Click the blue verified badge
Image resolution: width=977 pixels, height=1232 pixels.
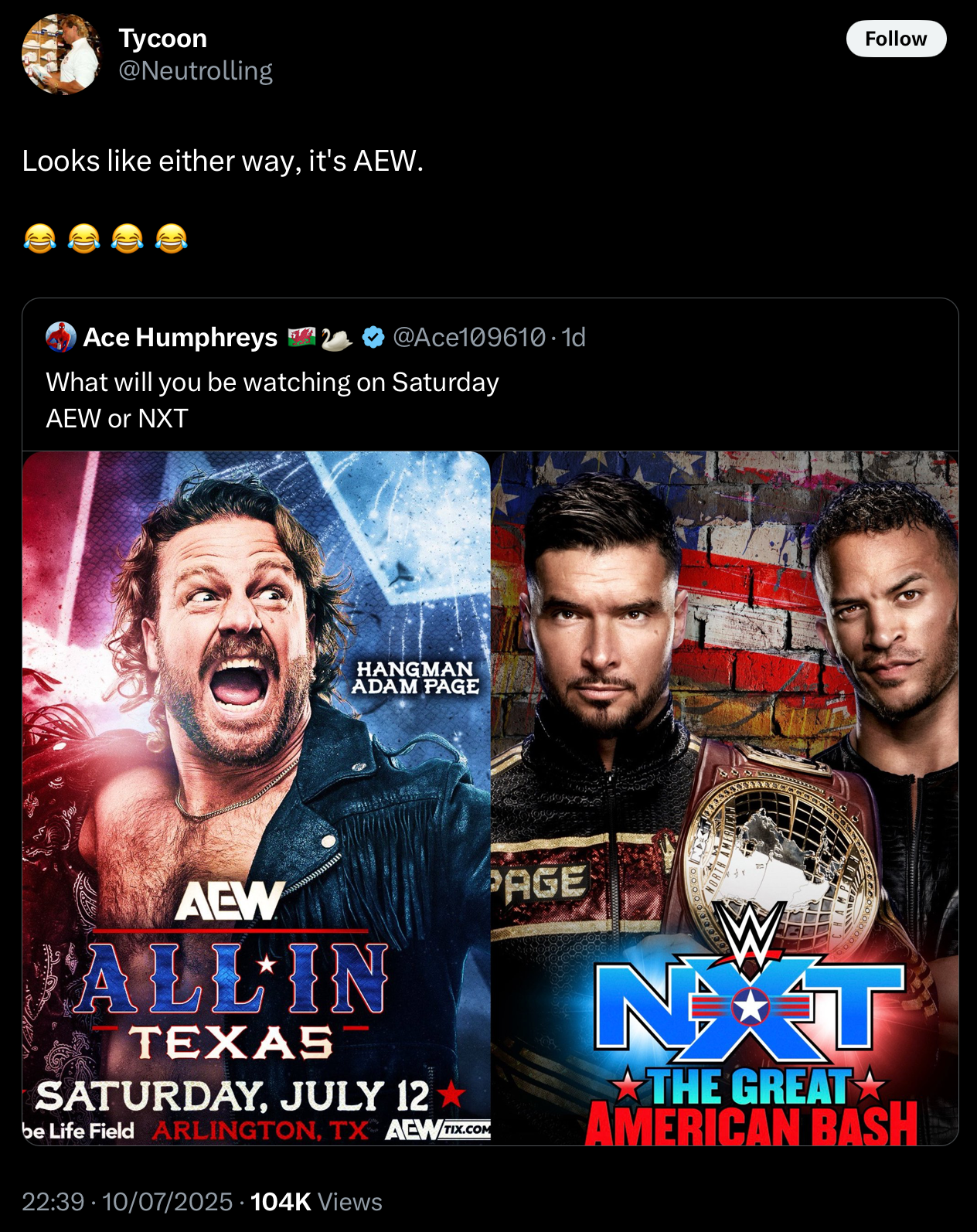(x=373, y=337)
